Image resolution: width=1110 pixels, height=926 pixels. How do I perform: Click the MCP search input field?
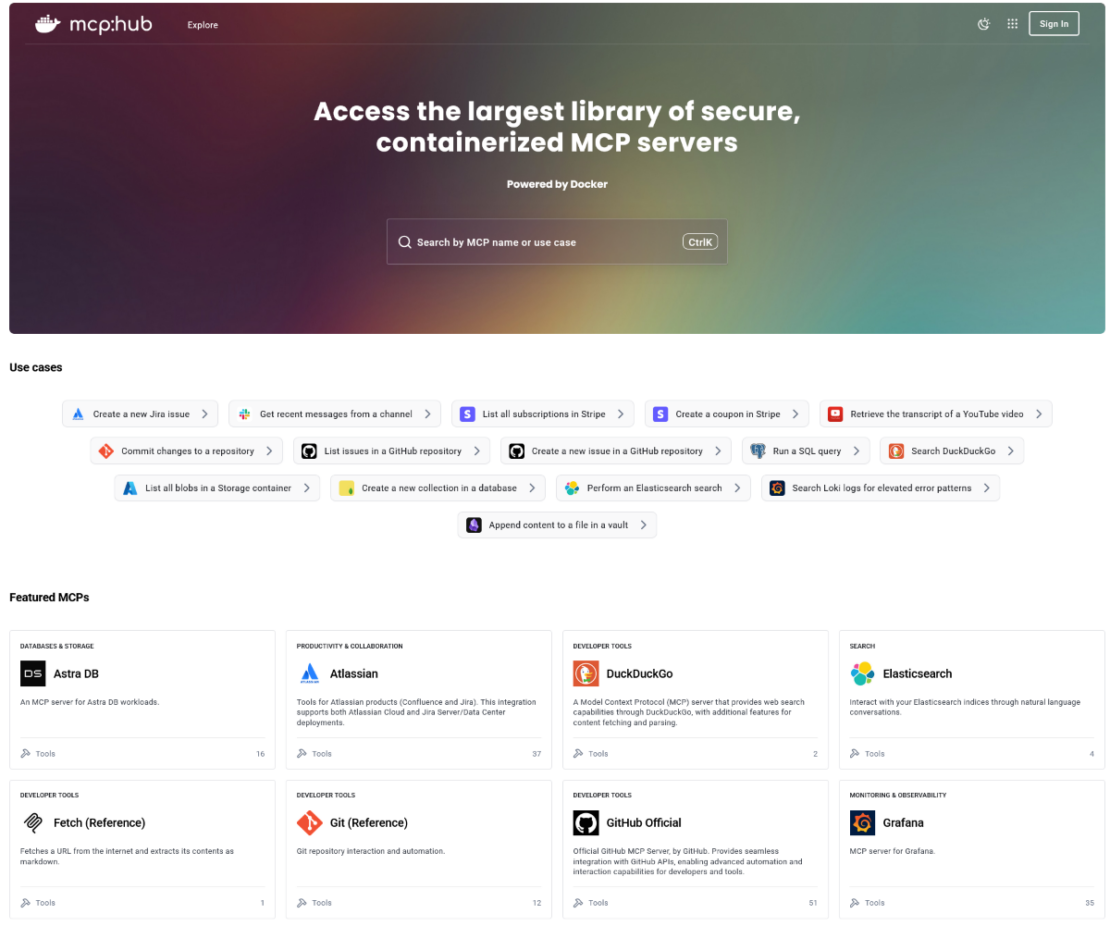(x=557, y=241)
